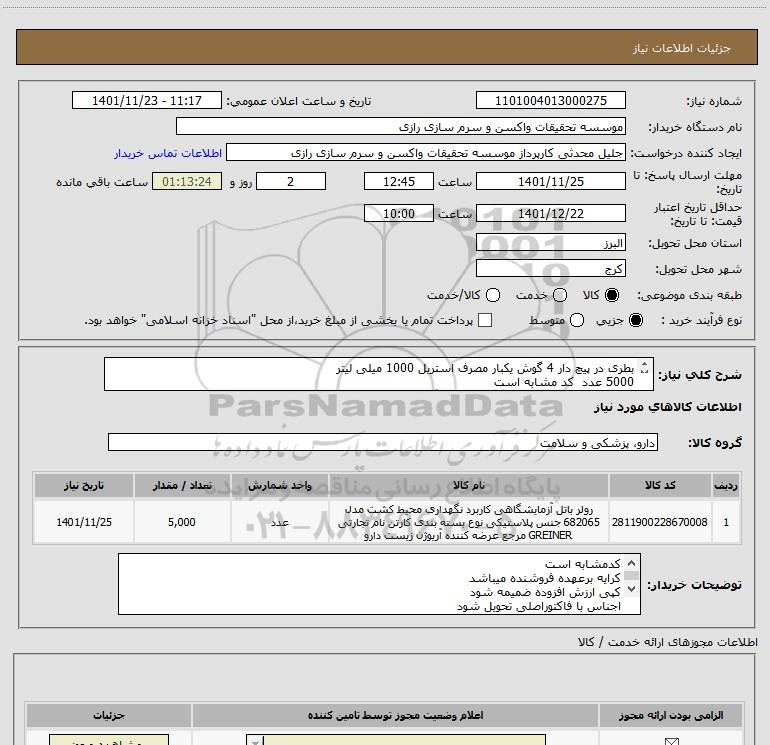Click the deadline time field 12:45
Viewport: 770px width, 745px height.
click(x=399, y=181)
